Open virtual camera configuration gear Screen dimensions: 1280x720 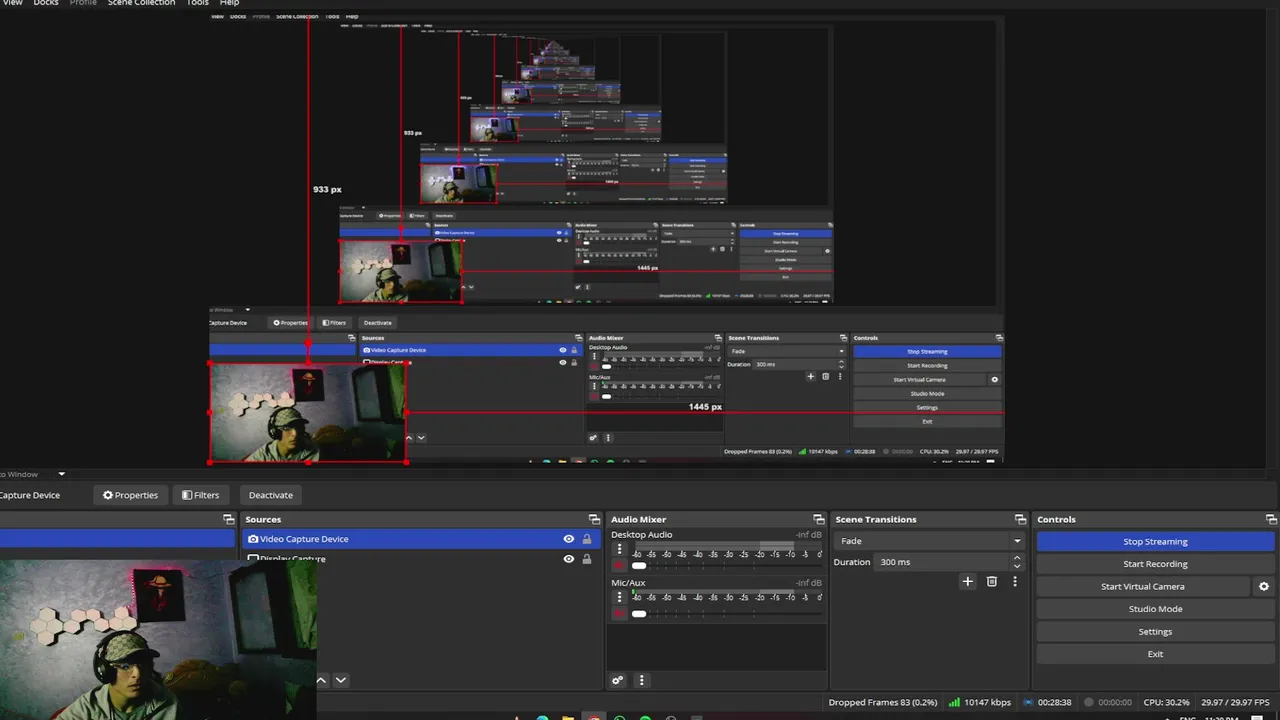[1263, 587]
